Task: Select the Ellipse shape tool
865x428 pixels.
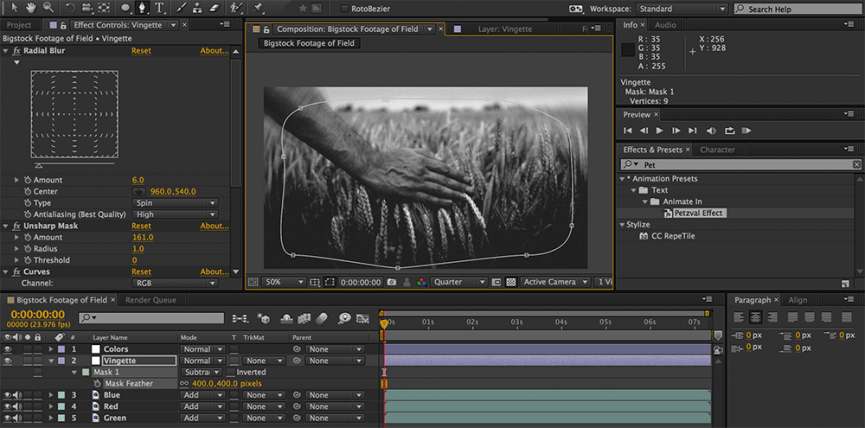Action: (126, 8)
